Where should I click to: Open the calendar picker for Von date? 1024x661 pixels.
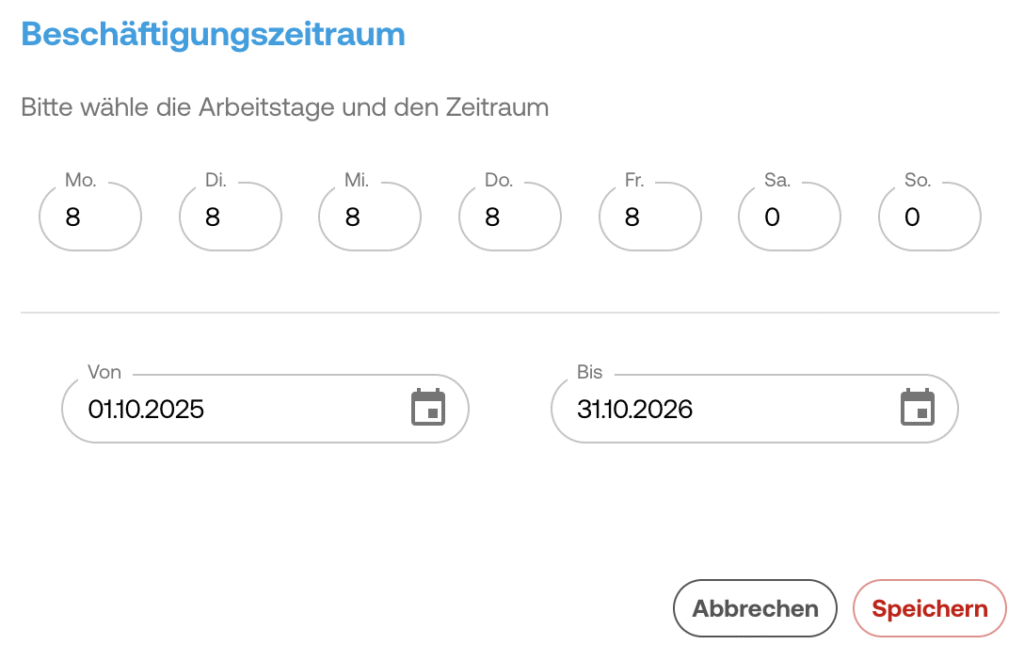pyautogui.click(x=428, y=408)
